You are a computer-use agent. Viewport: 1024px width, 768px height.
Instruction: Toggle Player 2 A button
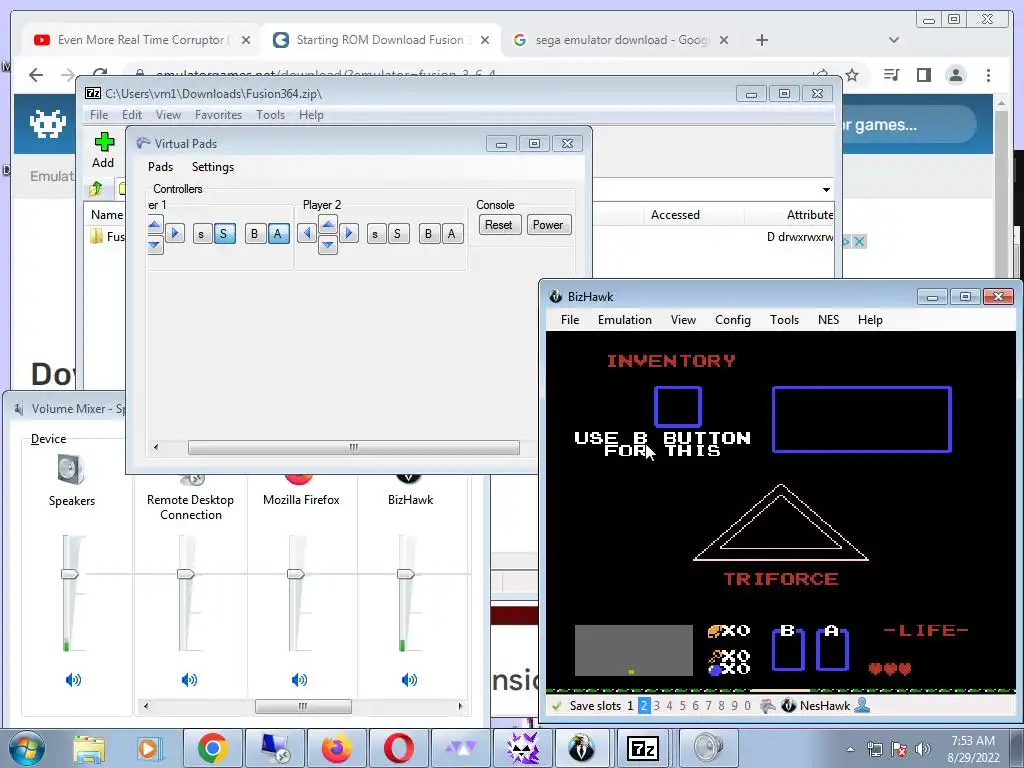pyautogui.click(x=451, y=234)
